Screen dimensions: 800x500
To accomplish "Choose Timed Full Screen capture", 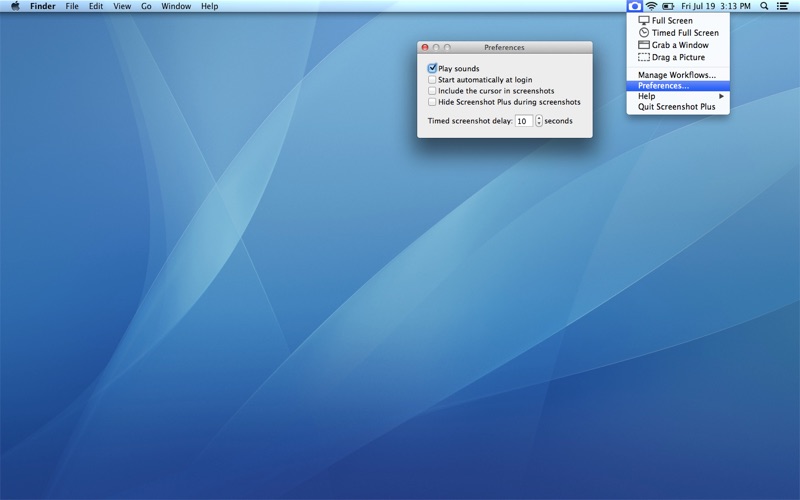I will pos(684,33).
